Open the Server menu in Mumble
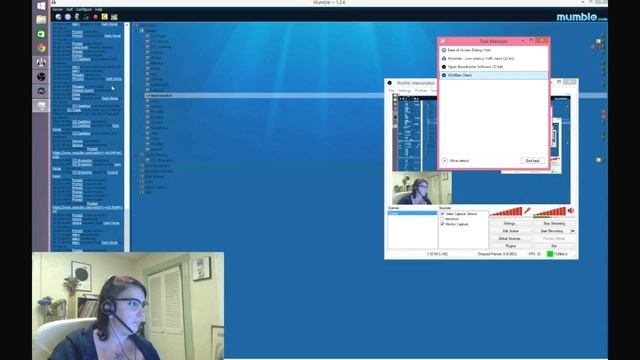This screenshot has width=640, height=360. [x=58, y=9]
